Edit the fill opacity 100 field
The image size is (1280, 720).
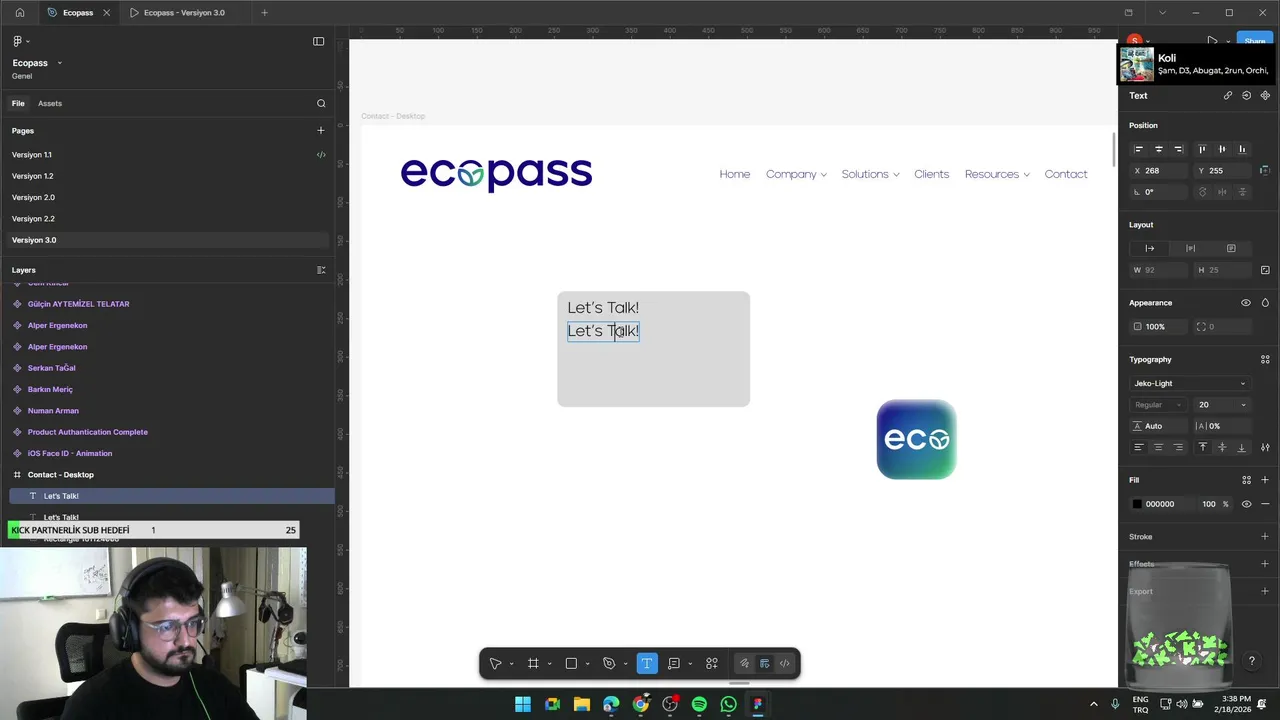pos(1209,504)
